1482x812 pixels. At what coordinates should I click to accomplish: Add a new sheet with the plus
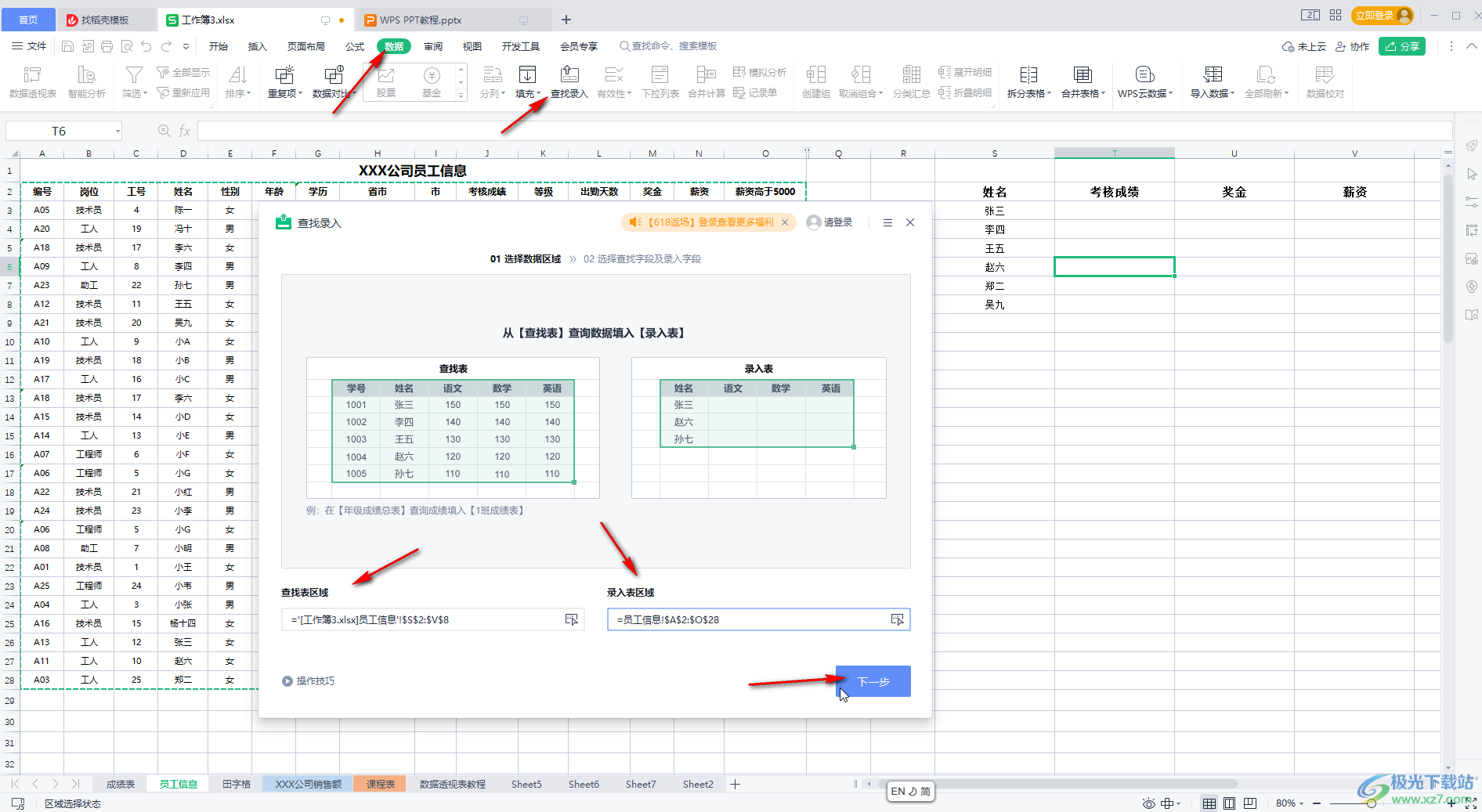[735, 784]
